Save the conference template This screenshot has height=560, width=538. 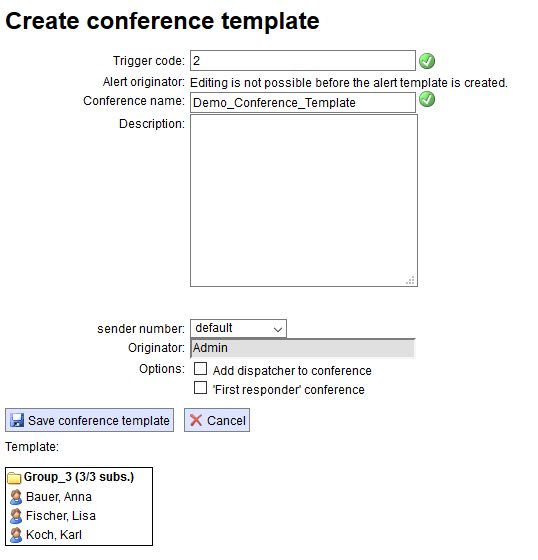click(x=89, y=420)
